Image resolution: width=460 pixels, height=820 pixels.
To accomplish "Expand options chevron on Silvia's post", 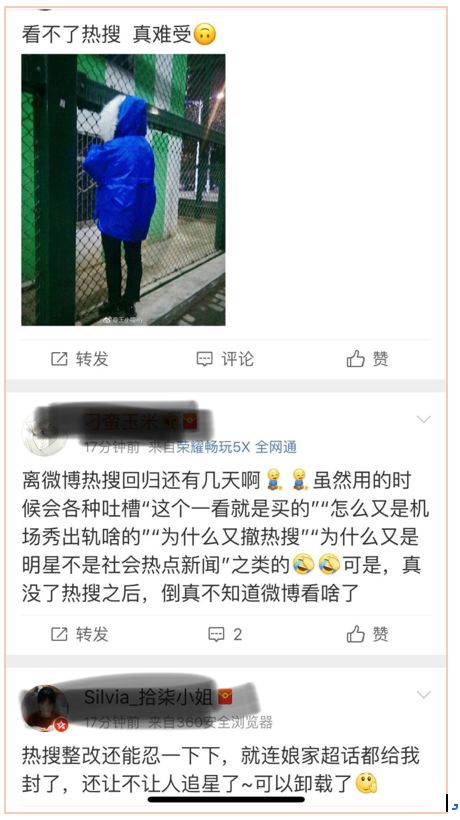I will tap(423, 694).
